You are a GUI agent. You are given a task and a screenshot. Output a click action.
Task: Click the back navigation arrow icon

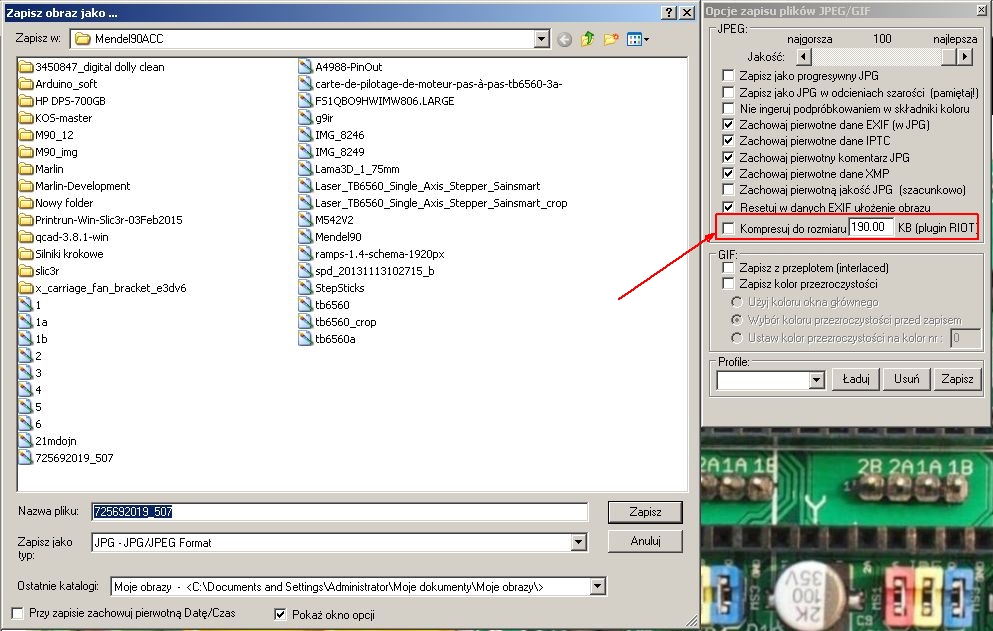pyautogui.click(x=564, y=40)
